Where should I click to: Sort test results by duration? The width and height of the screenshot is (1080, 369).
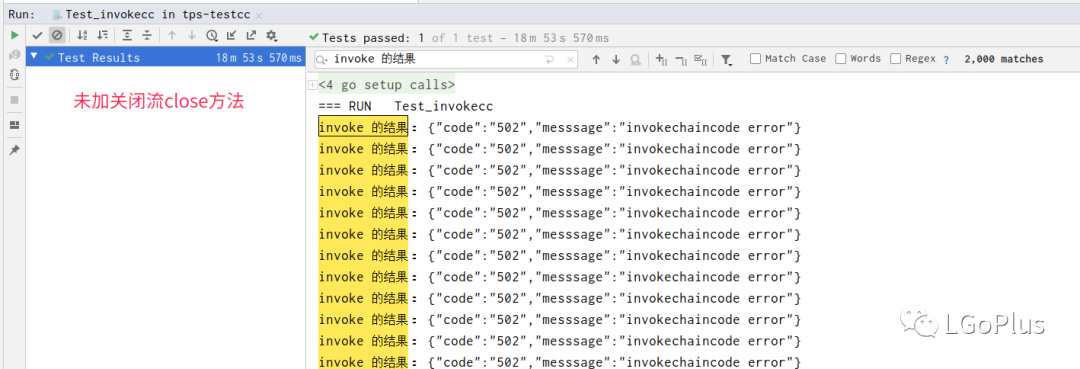coord(103,35)
